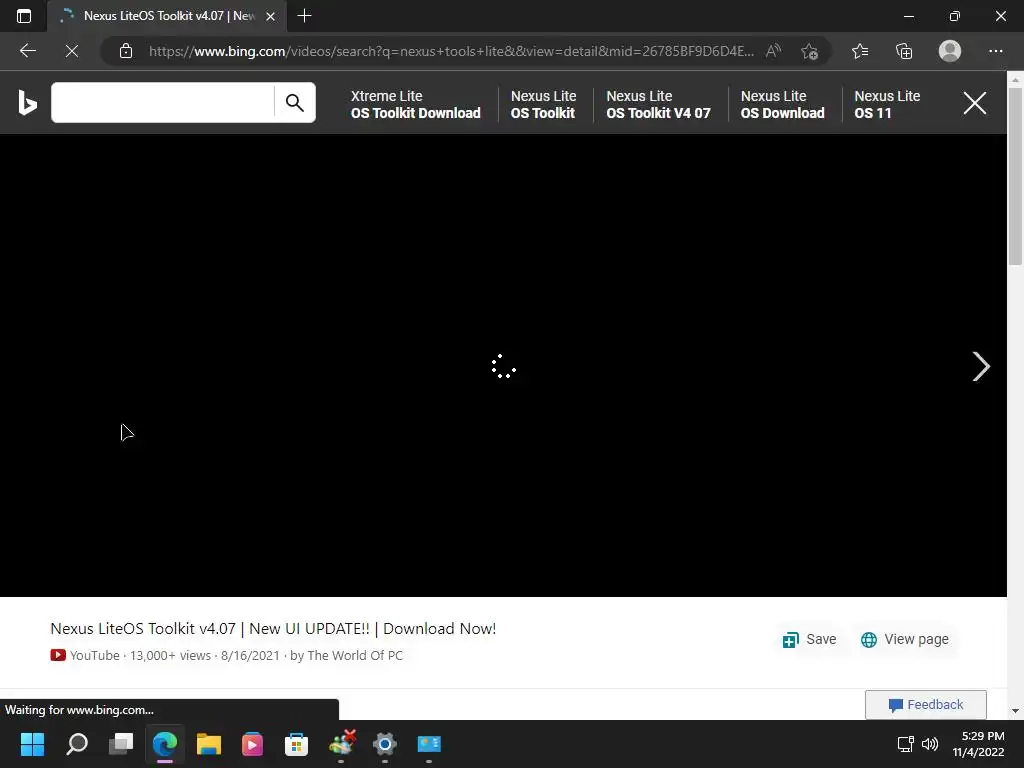The width and height of the screenshot is (1024, 768).
Task: Open Nexus Lite OS Toolkit V4 07 suggestion
Action: point(658,104)
